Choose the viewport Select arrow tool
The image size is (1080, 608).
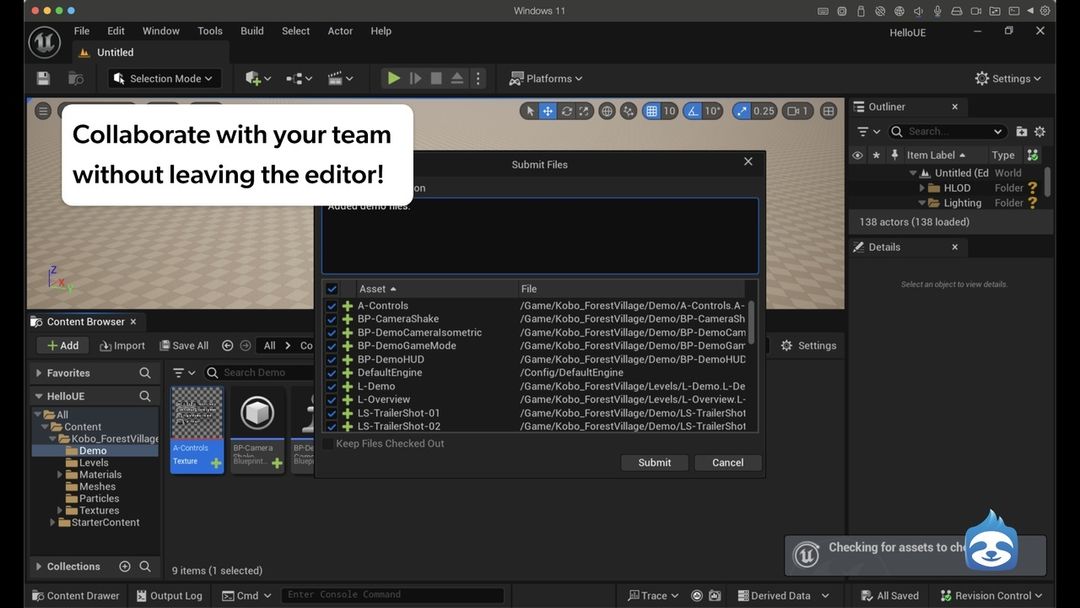[530, 111]
